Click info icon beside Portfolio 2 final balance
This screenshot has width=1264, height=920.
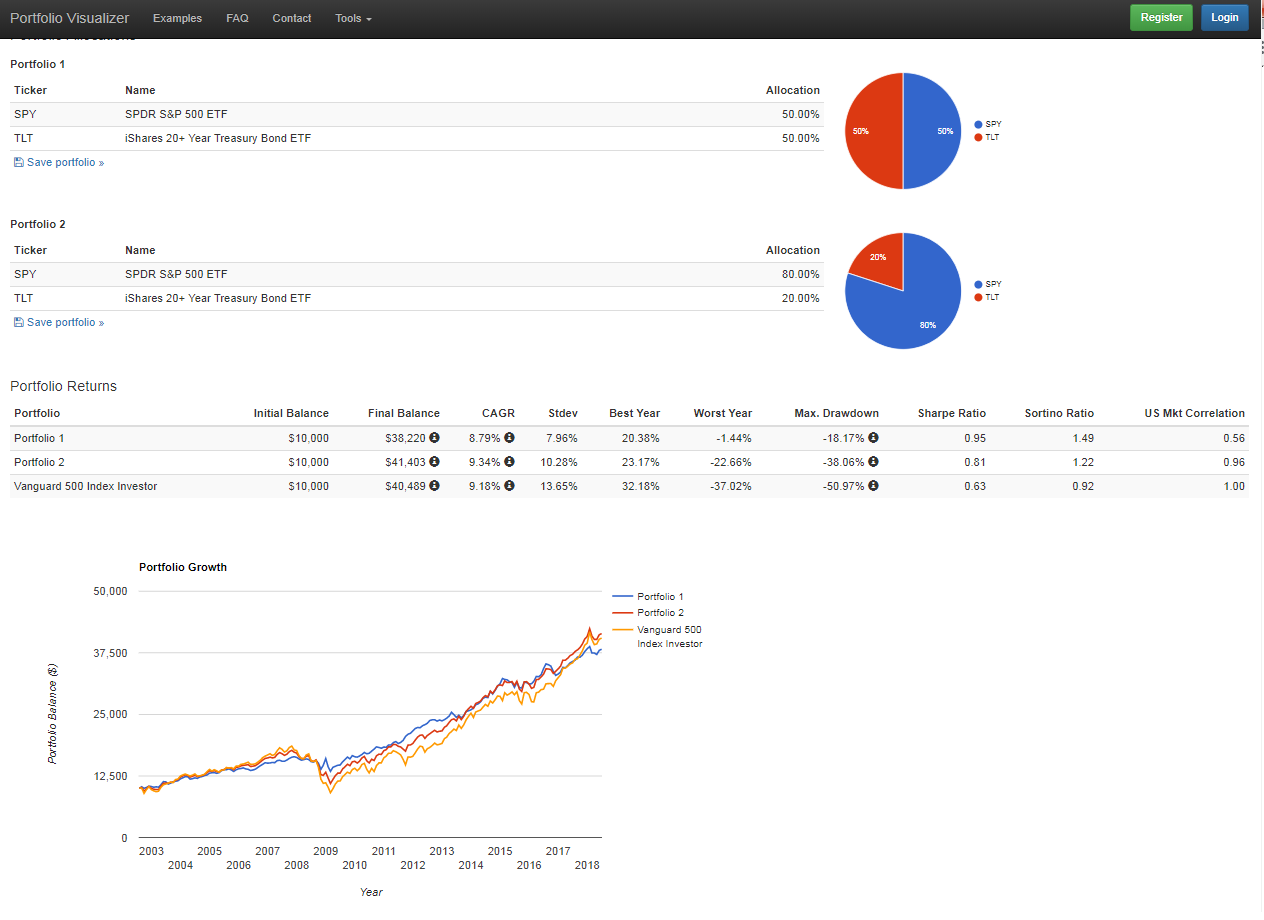point(434,462)
